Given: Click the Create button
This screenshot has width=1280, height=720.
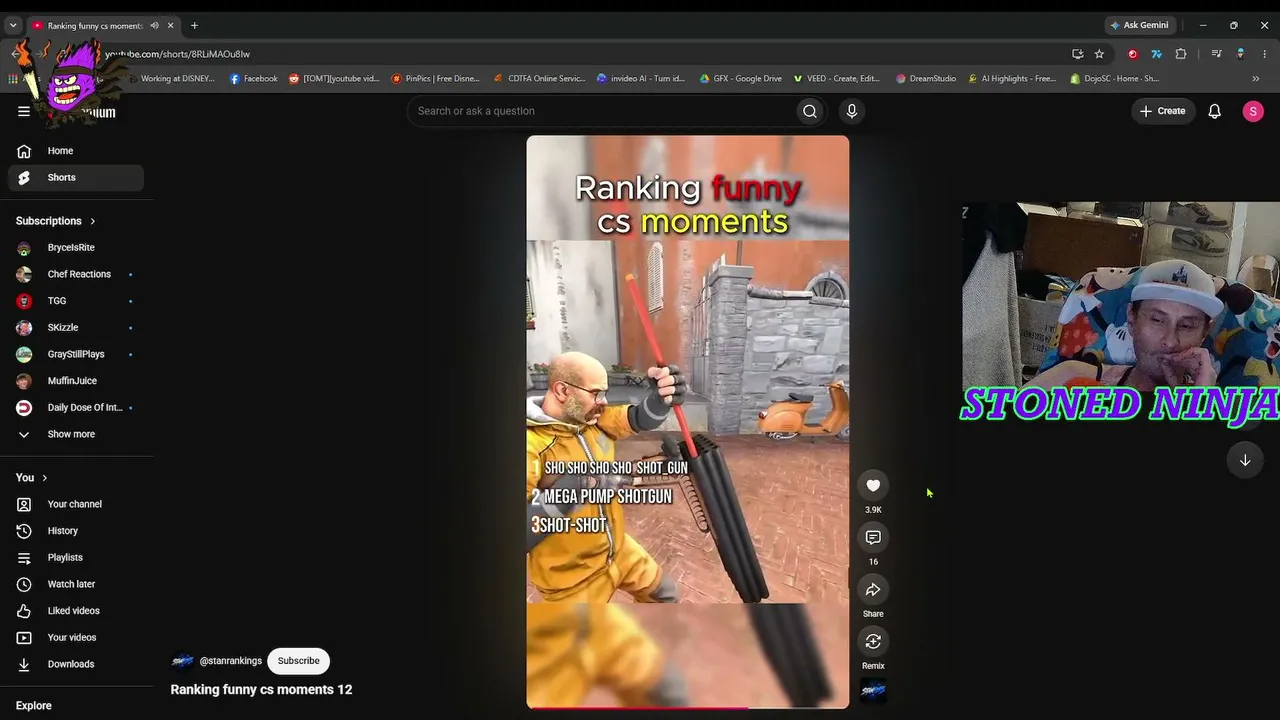Looking at the screenshot, I should click(x=1162, y=111).
